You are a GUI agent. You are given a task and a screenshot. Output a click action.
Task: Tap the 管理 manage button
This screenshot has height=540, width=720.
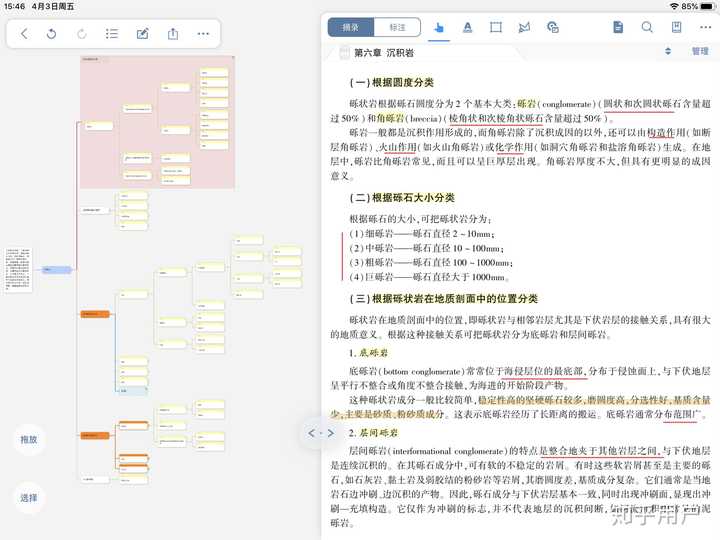point(700,51)
